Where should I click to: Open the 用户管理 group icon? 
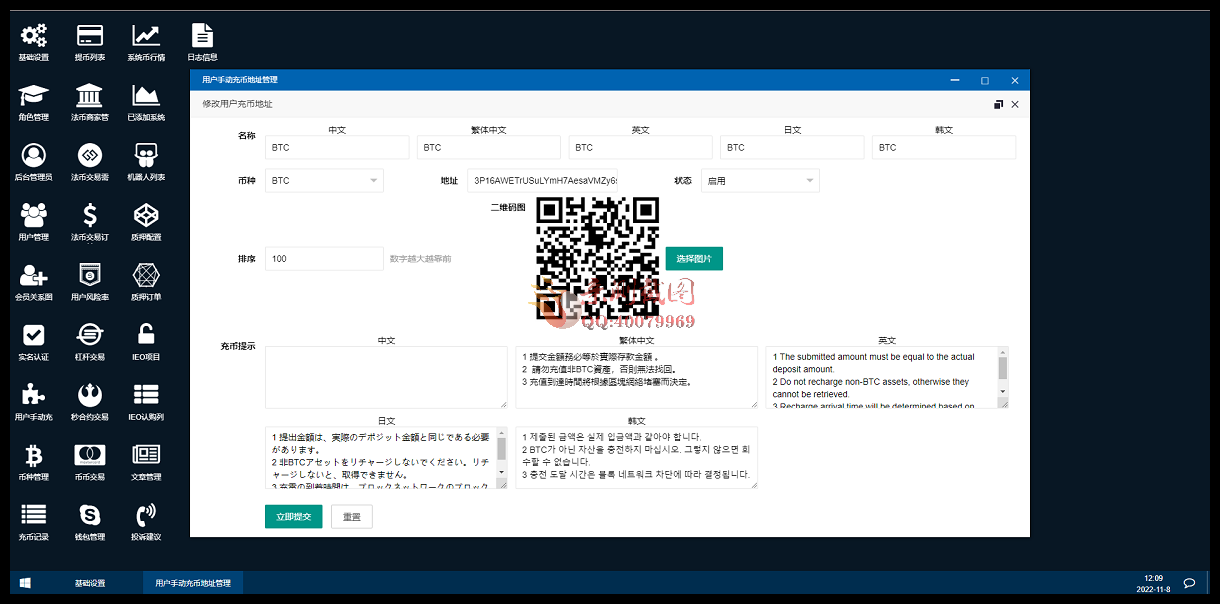(x=34, y=216)
